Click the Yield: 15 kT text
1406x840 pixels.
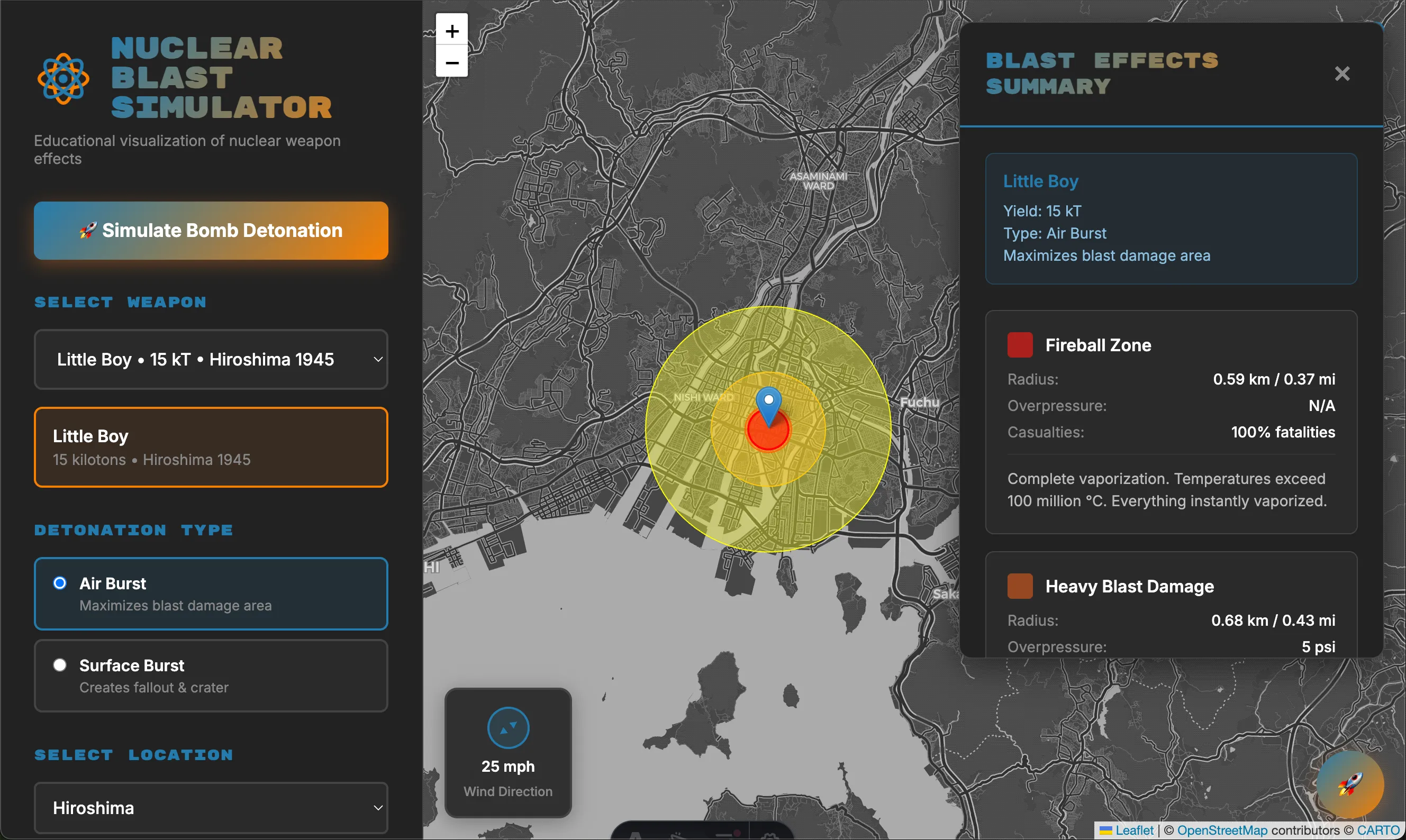point(1042,211)
